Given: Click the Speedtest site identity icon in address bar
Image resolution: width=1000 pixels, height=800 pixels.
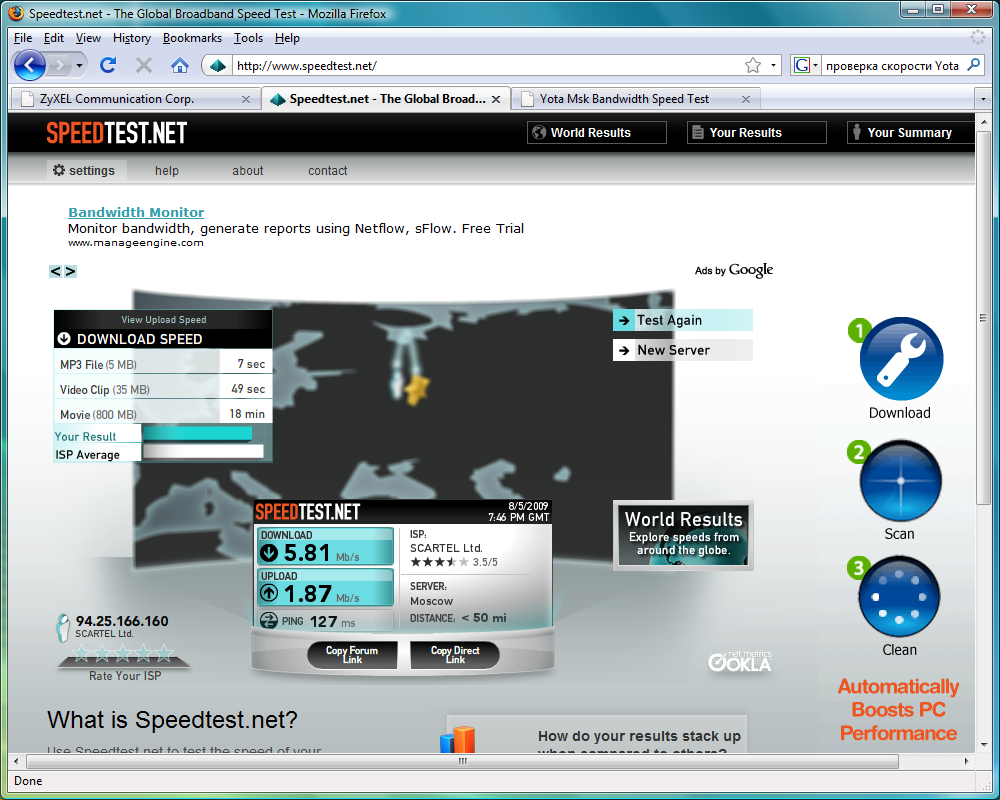Looking at the screenshot, I should tap(218, 65).
